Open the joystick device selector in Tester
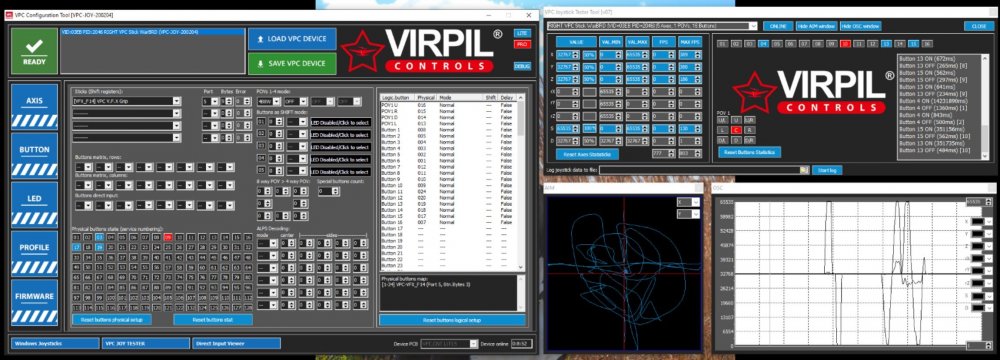This screenshot has width=1000, height=360. click(x=652, y=26)
